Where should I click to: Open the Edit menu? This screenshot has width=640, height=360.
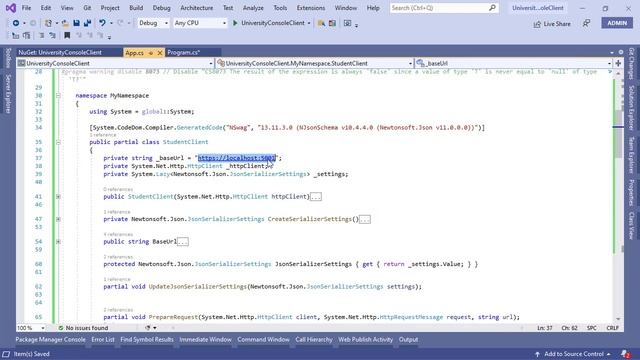click(x=46, y=8)
